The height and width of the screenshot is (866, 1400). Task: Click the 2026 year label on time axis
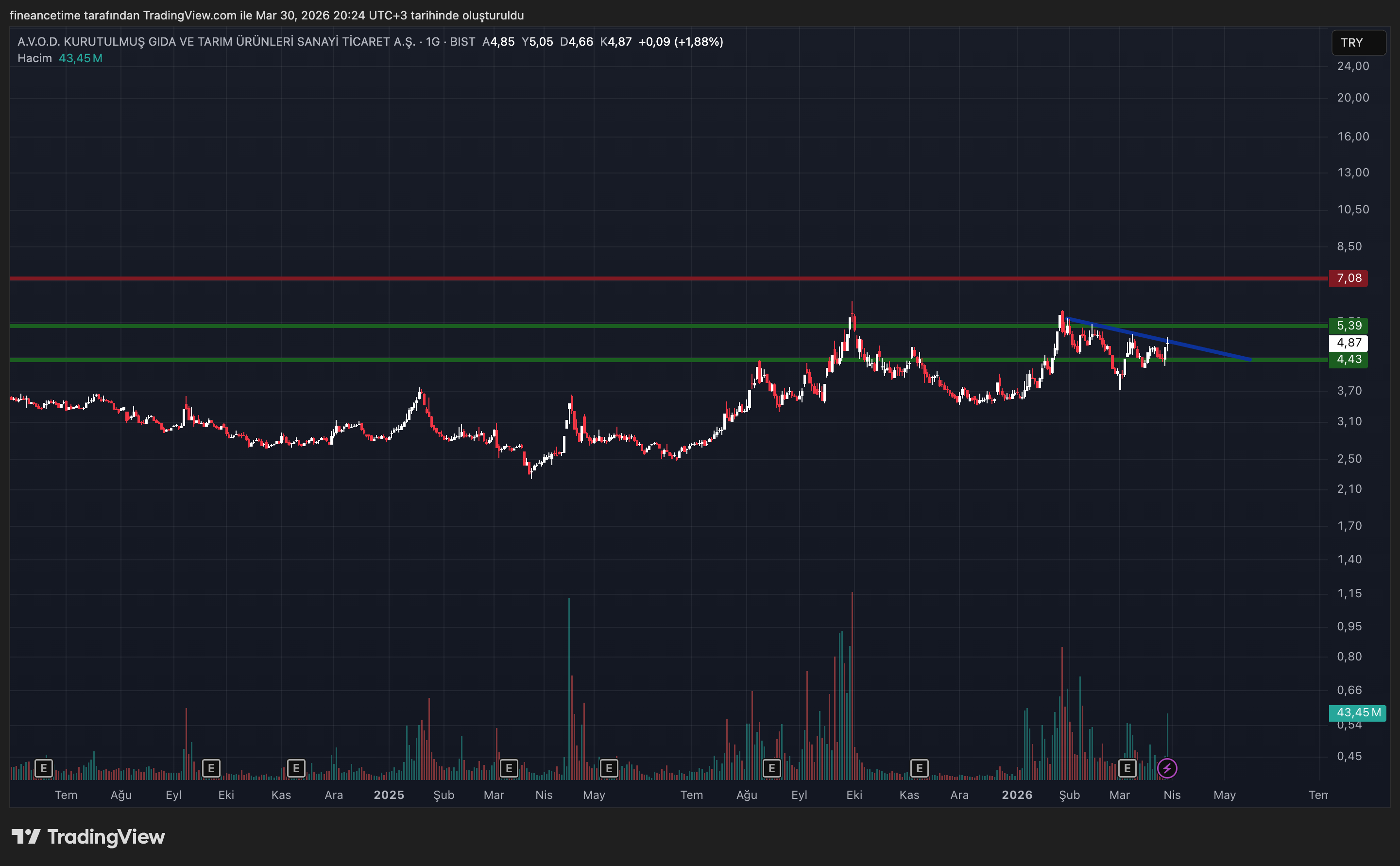(1017, 795)
